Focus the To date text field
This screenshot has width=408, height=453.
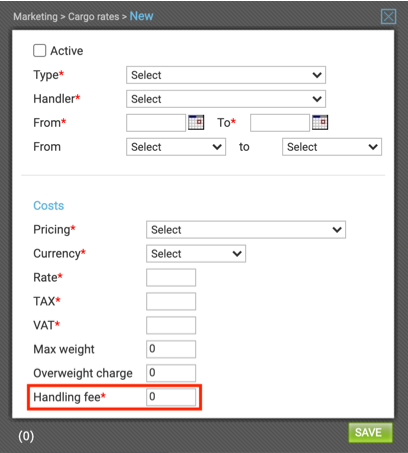pos(280,123)
